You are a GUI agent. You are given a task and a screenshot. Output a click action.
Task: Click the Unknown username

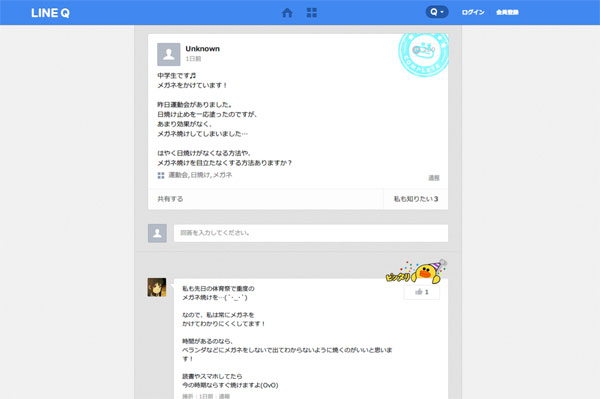point(202,49)
